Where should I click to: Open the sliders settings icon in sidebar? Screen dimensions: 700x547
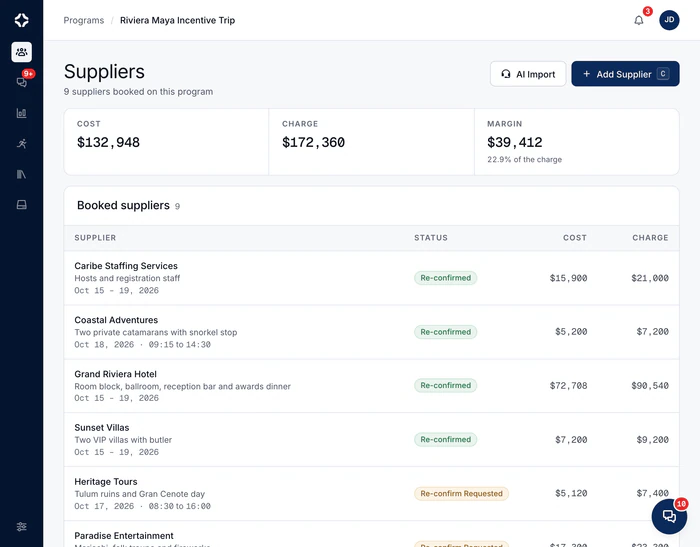click(x=21, y=526)
